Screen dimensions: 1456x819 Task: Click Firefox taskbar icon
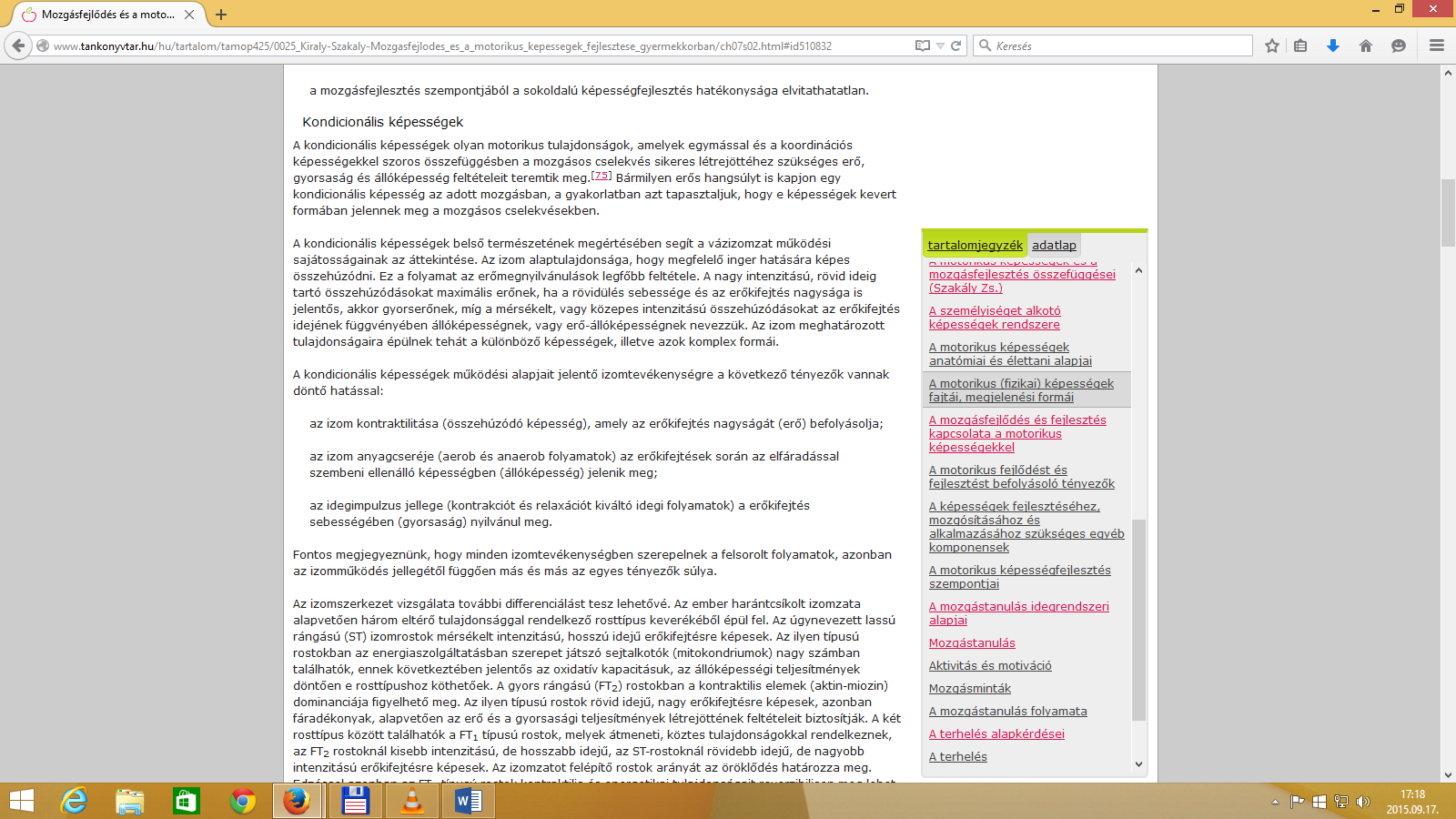point(297,801)
